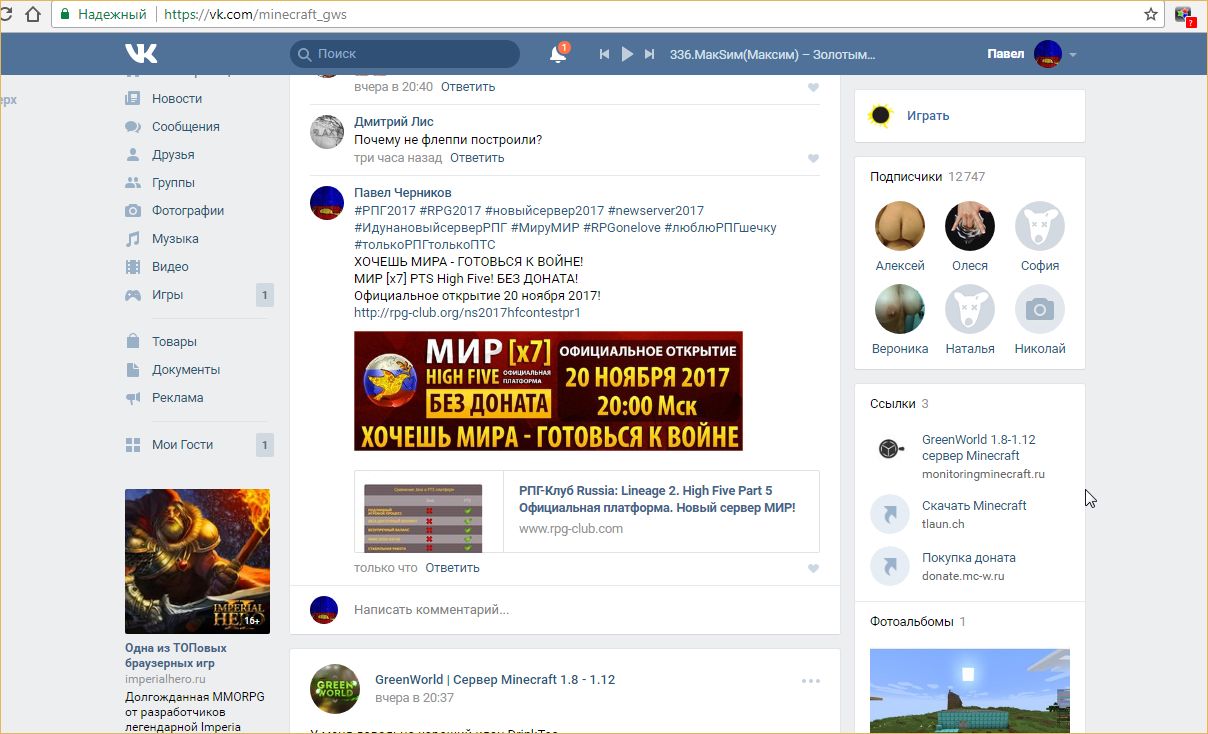Open Группы in the left menu
Viewport: 1208px width, 734px height.
pyautogui.click(x=173, y=183)
